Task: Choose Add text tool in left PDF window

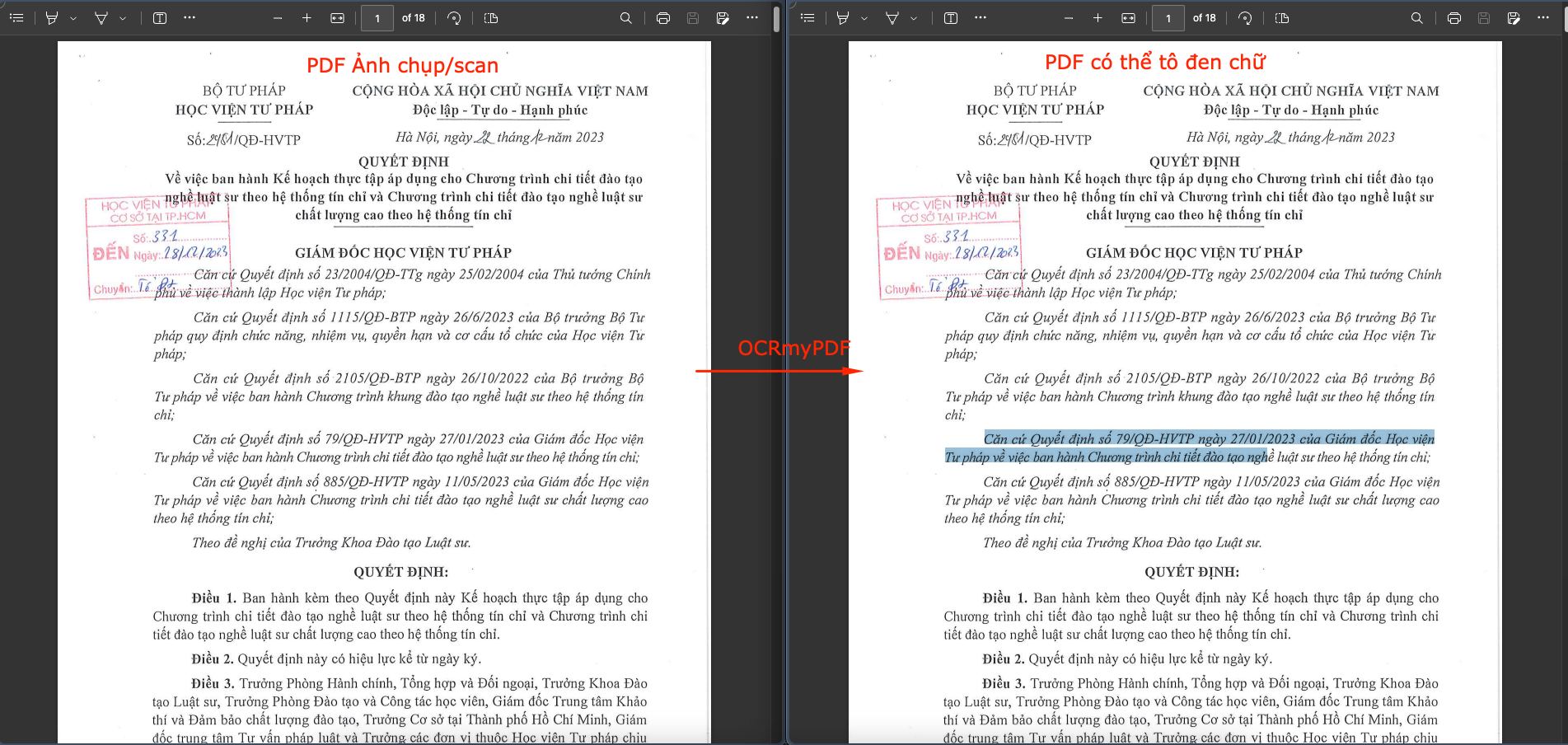Action: click(x=160, y=17)
